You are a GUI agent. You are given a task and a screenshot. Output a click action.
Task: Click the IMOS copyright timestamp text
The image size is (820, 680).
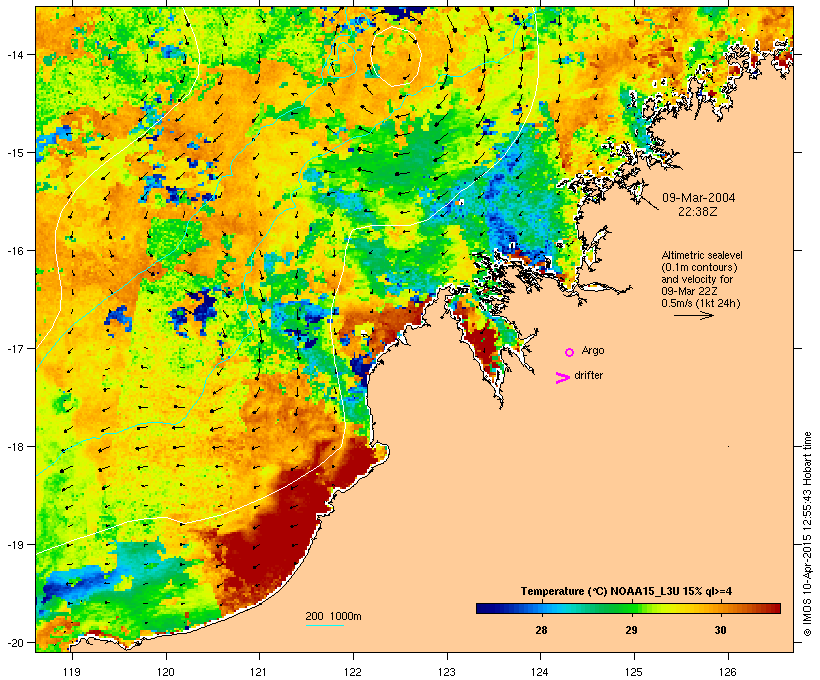[807, 534]
